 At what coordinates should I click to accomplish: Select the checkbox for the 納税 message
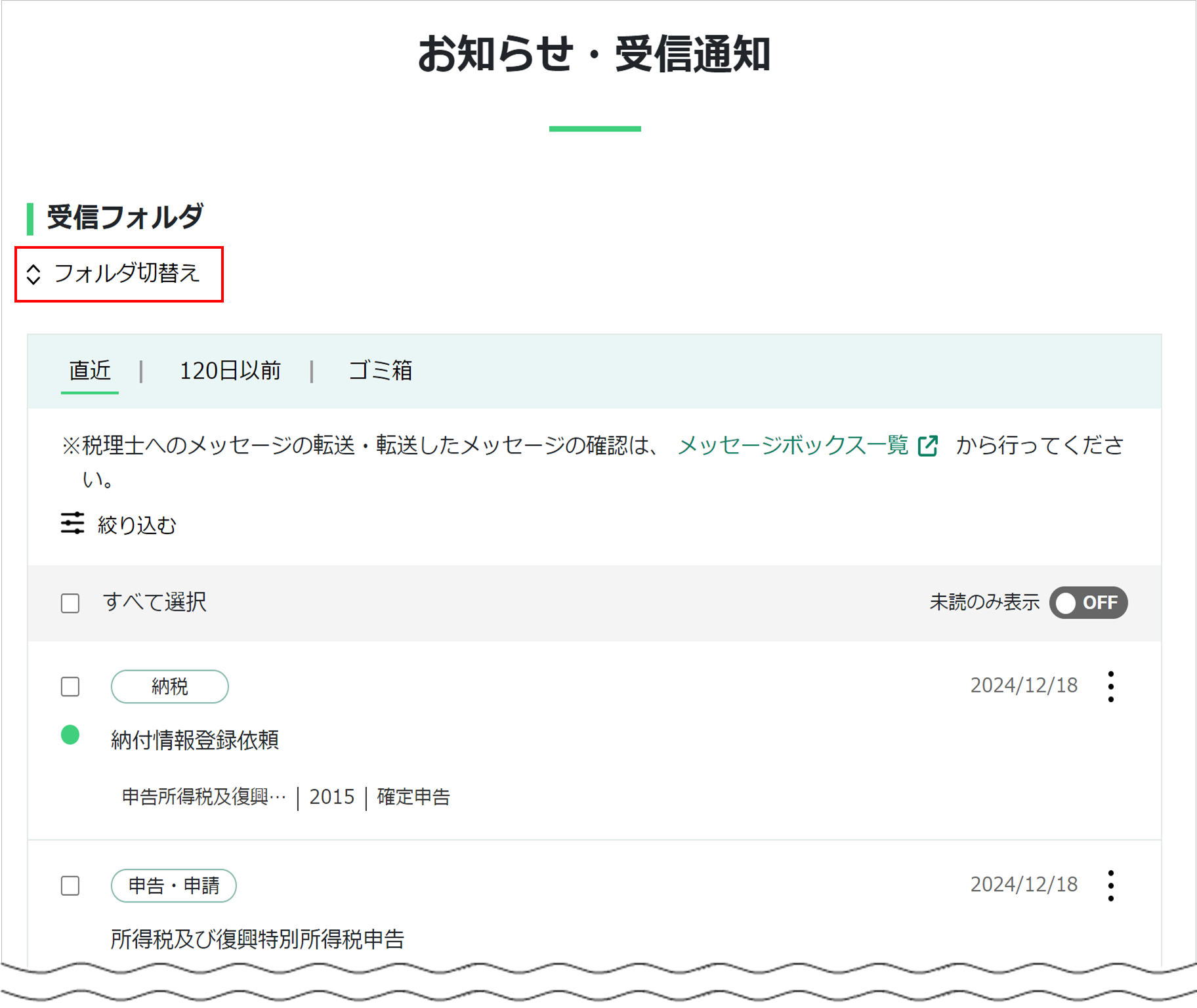point(70,687)
